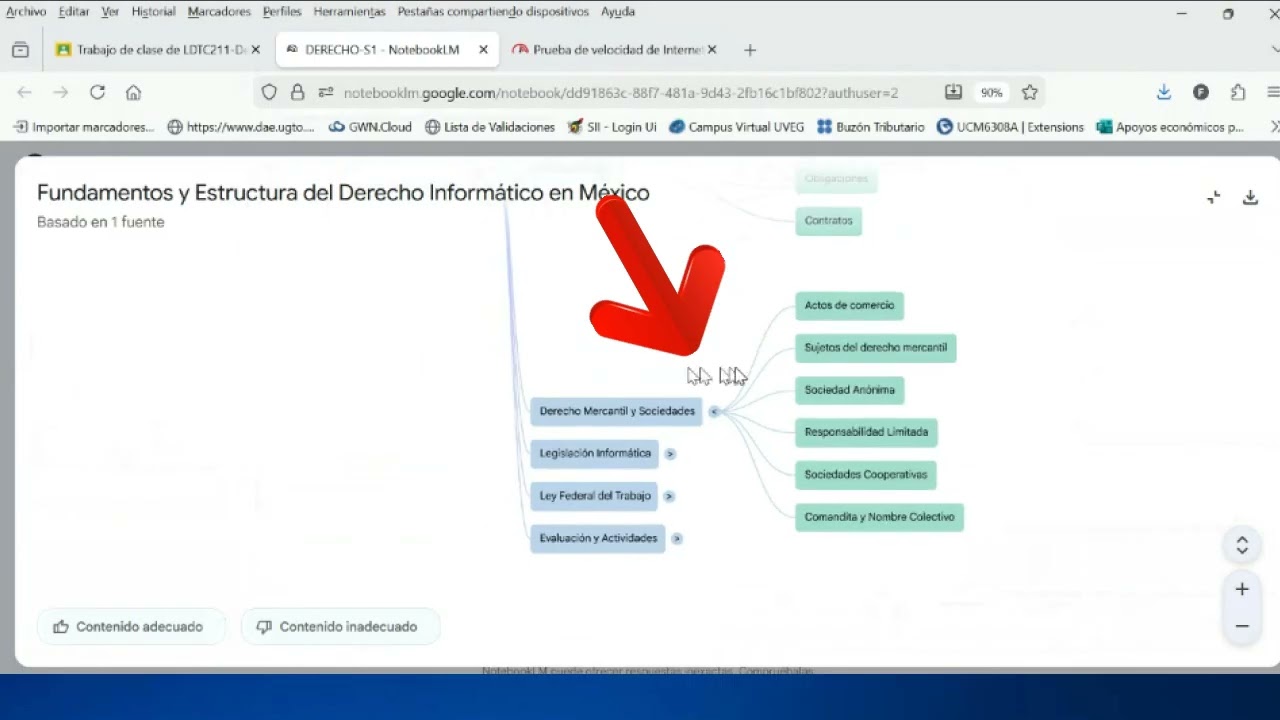Select the Contratos node
The width and height of the screenshot is (1280, 720).
point(829,221)
